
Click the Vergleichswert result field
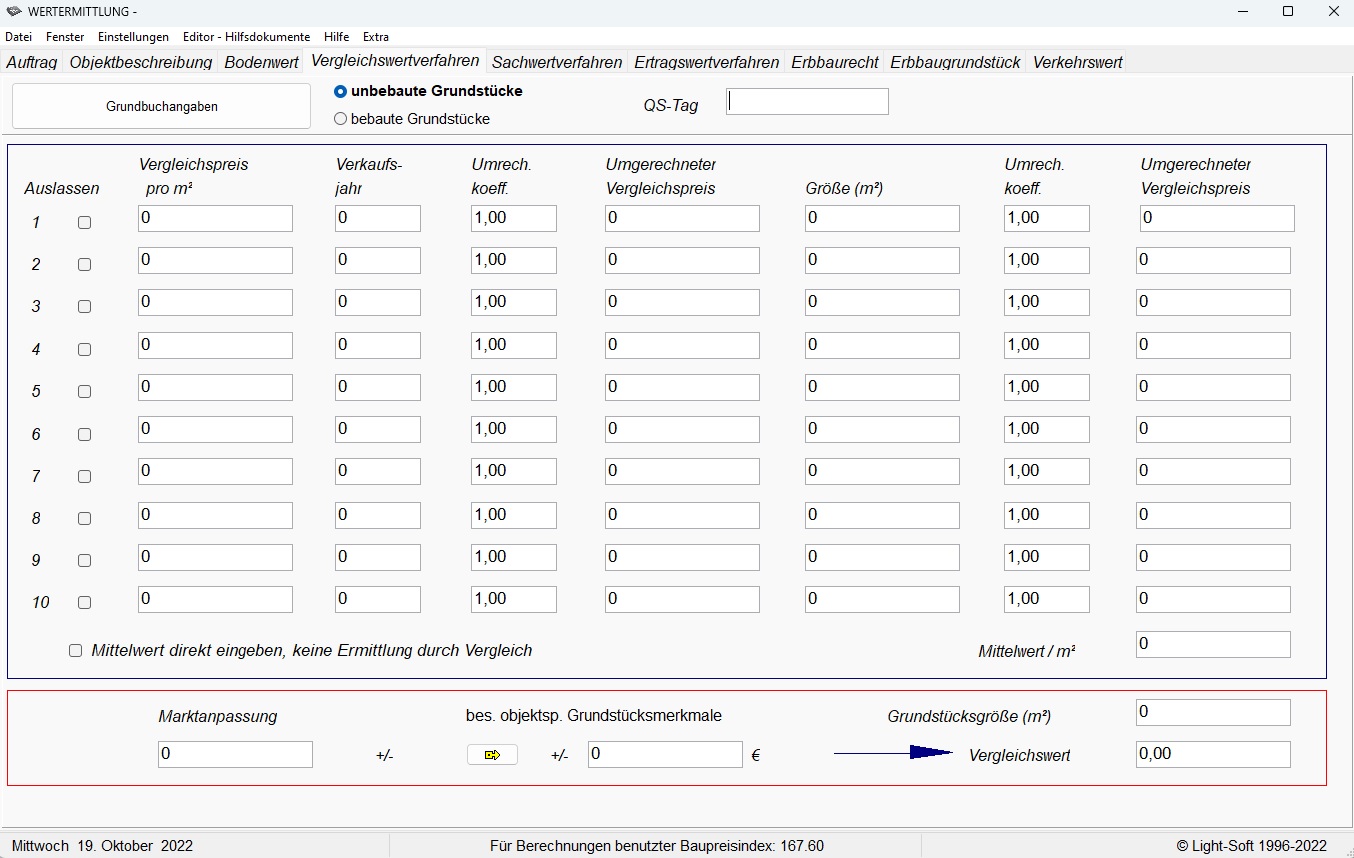1213,754
